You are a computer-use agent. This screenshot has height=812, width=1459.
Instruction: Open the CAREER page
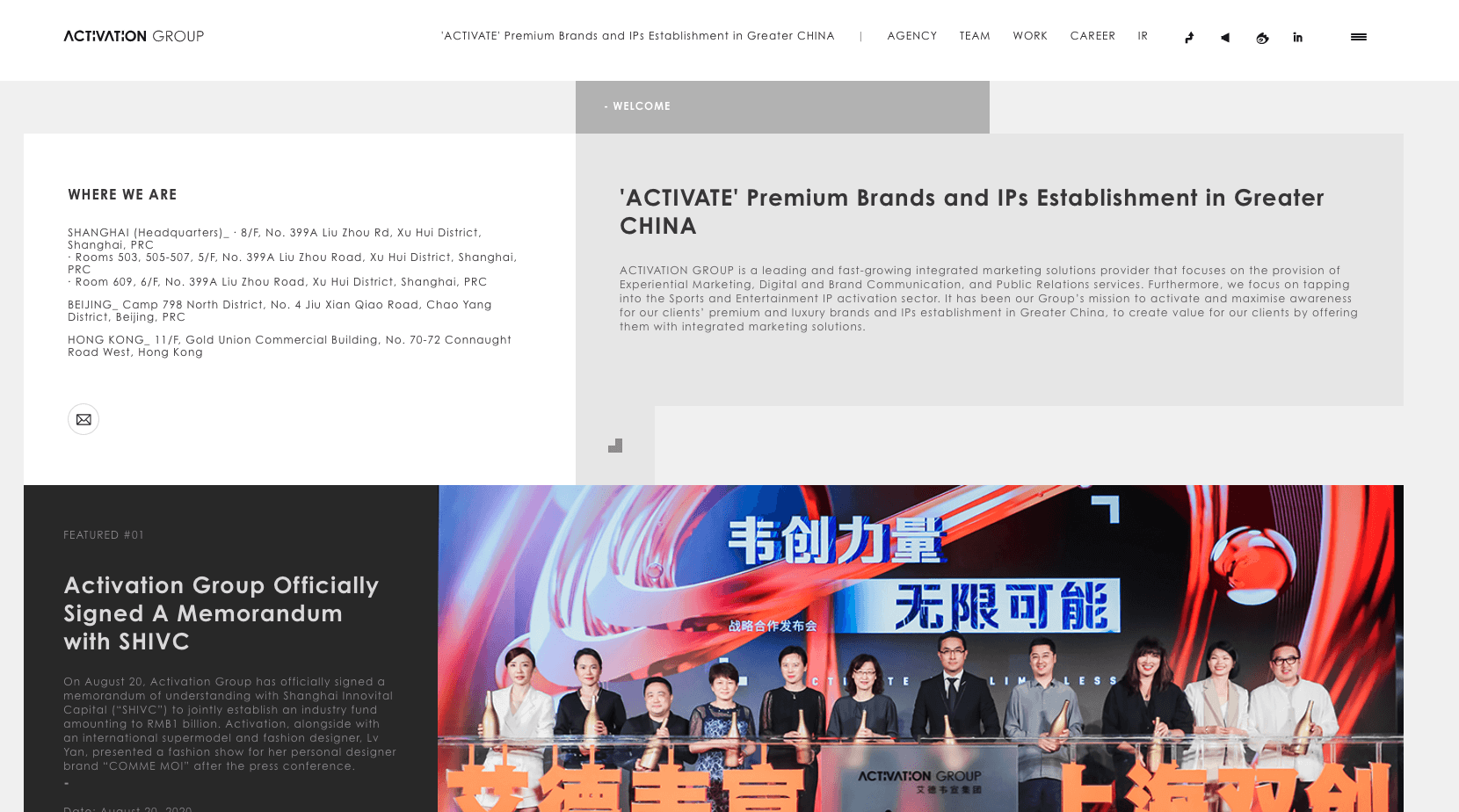click(x=1092, y=36)
